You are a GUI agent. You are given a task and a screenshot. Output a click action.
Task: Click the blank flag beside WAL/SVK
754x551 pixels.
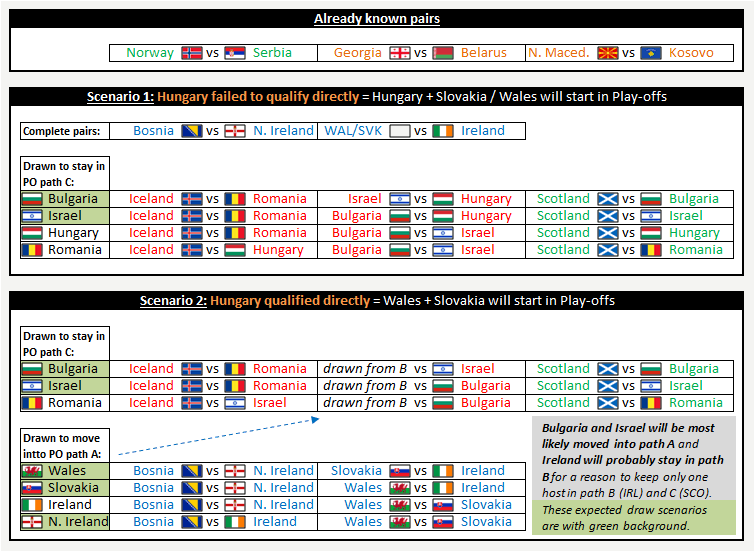[400, 131]
